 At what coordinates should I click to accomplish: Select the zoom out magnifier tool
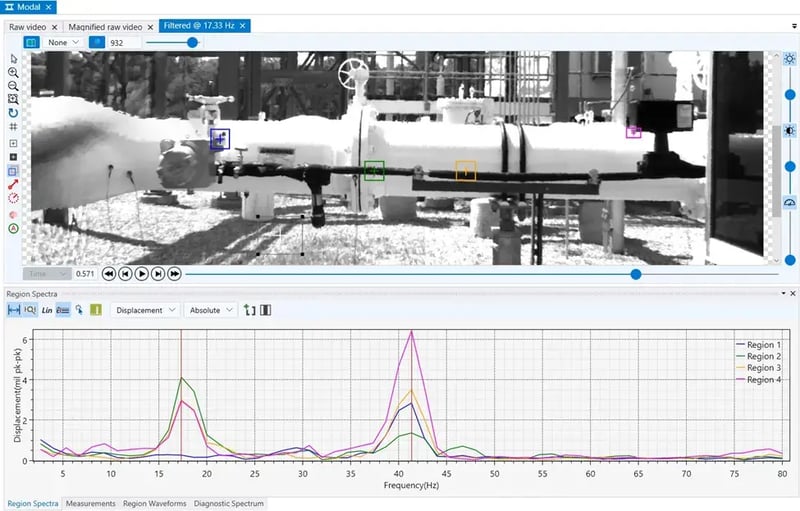tap(13, 86)
